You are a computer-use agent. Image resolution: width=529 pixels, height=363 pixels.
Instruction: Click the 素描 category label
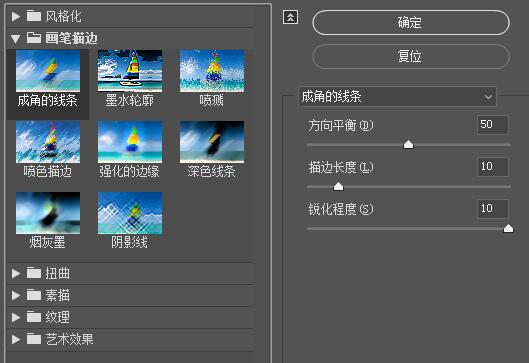point(57,295)
